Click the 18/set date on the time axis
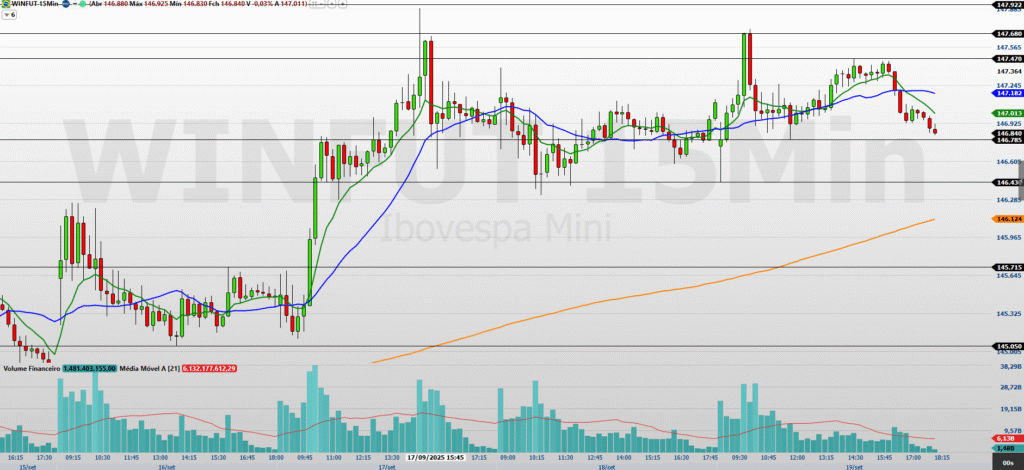The image size is (1024, 470). click(x=607, y=467)
